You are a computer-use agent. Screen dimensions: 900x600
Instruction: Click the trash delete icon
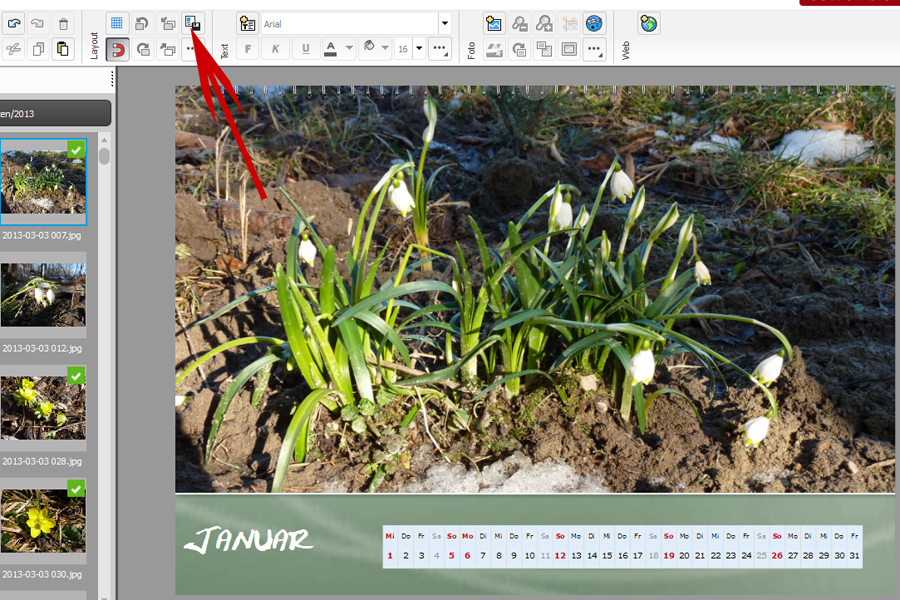pos(63,24)
